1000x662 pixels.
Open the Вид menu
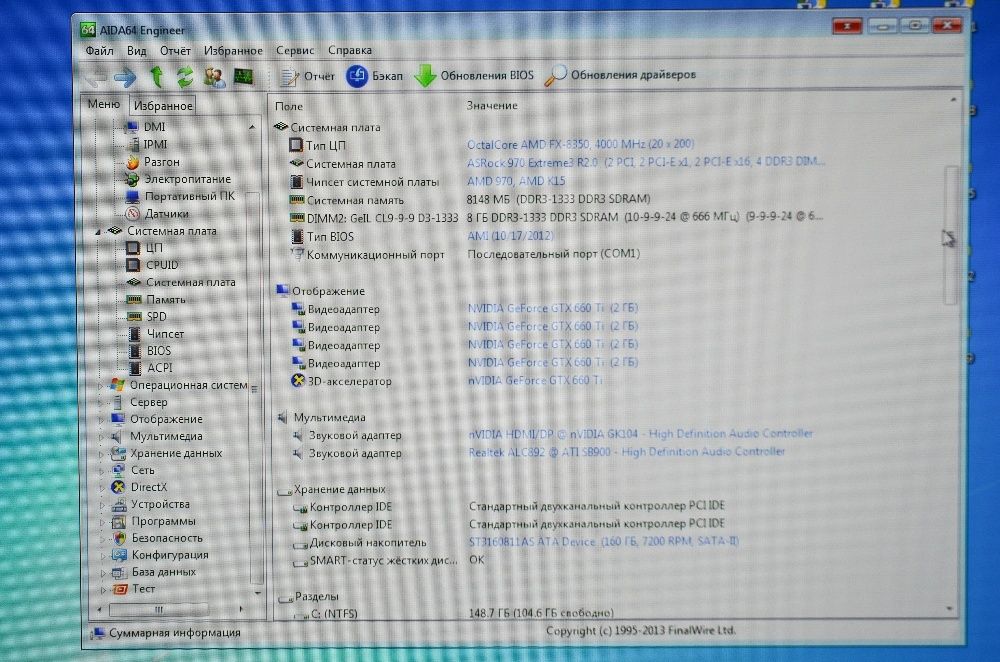click(136, 50)
